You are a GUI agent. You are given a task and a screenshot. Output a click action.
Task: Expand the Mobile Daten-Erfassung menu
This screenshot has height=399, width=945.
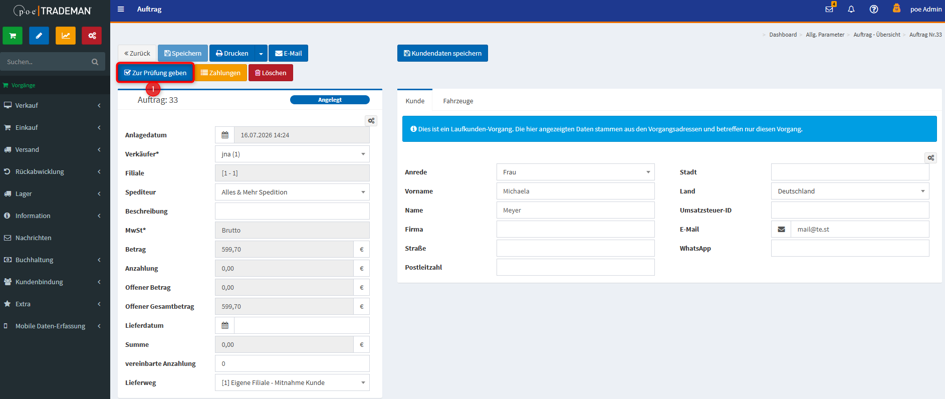click(x=55, y=326)
